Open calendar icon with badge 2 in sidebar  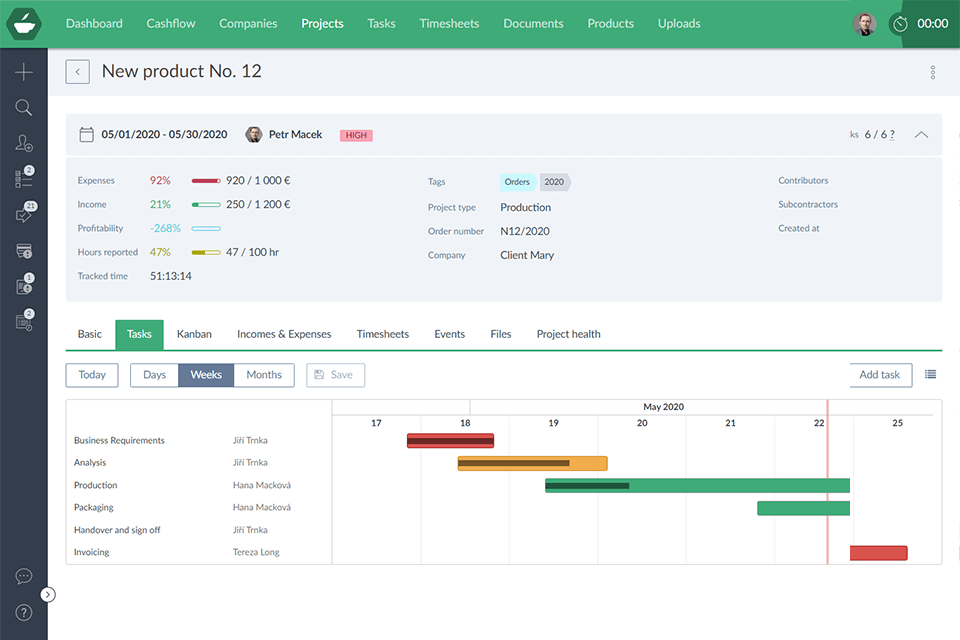pos(24,320)
